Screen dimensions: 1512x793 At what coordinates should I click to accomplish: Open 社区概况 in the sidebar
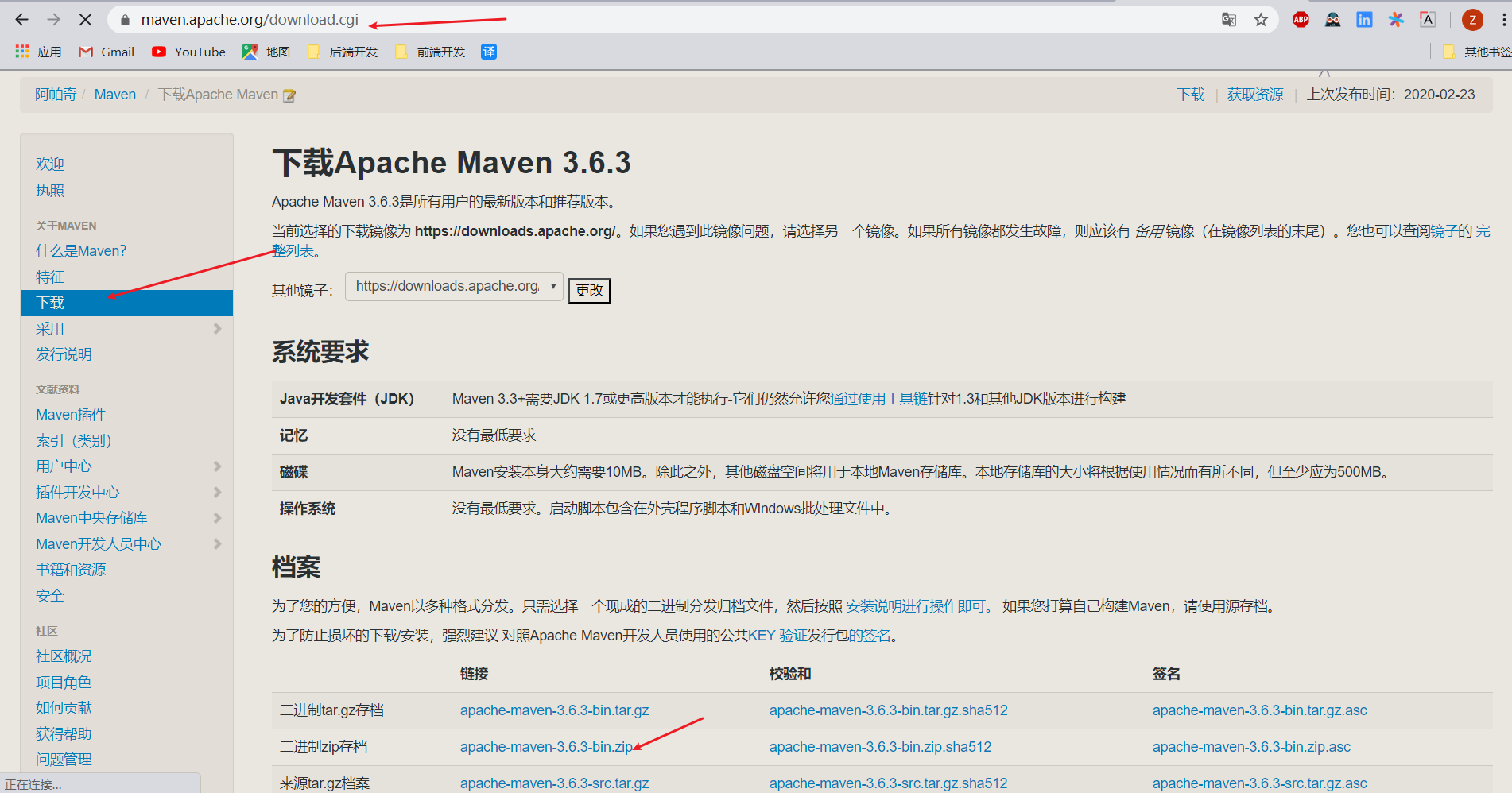(x=64, y=656)
